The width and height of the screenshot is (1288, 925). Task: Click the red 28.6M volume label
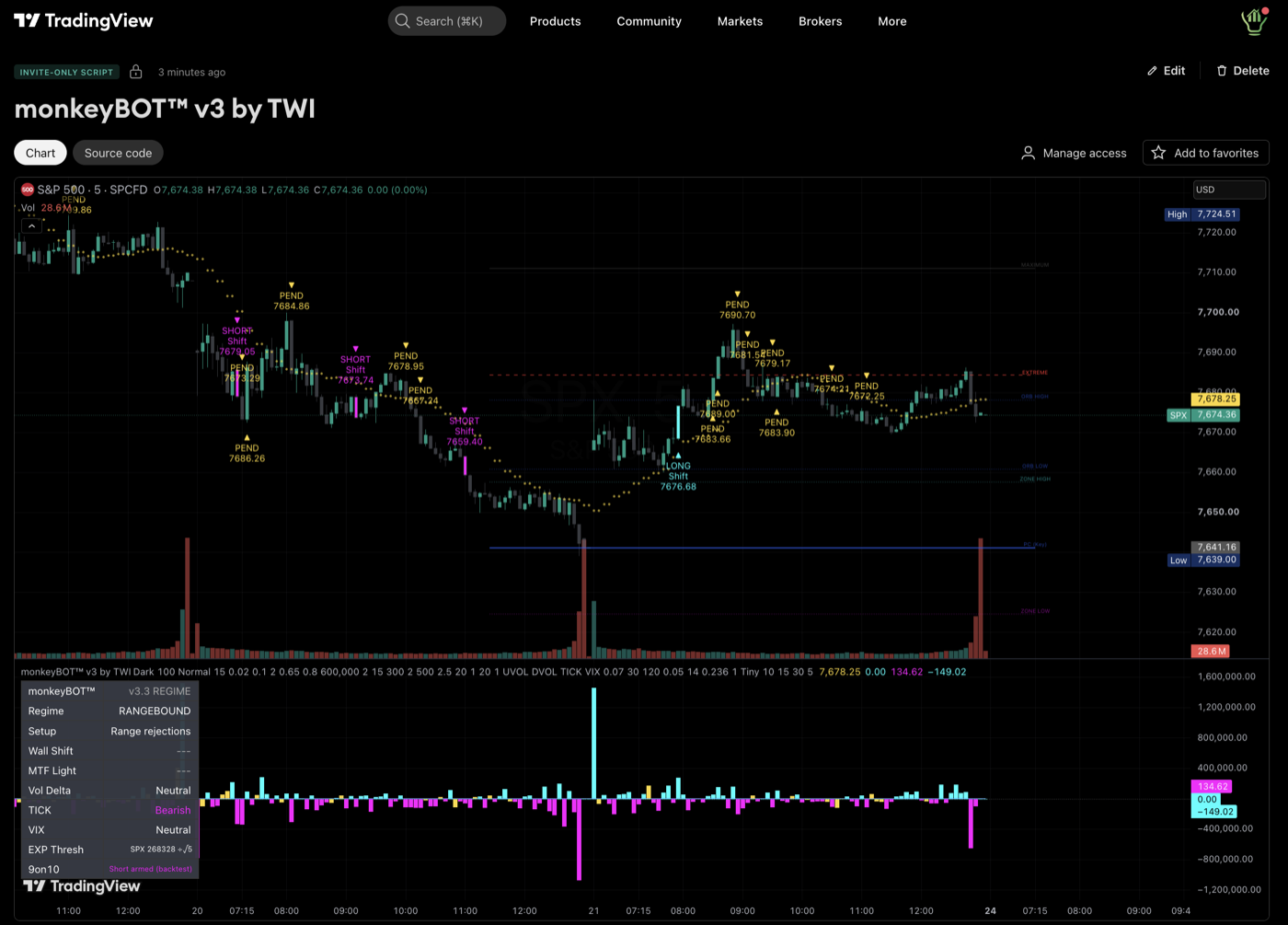(1211, 651)
